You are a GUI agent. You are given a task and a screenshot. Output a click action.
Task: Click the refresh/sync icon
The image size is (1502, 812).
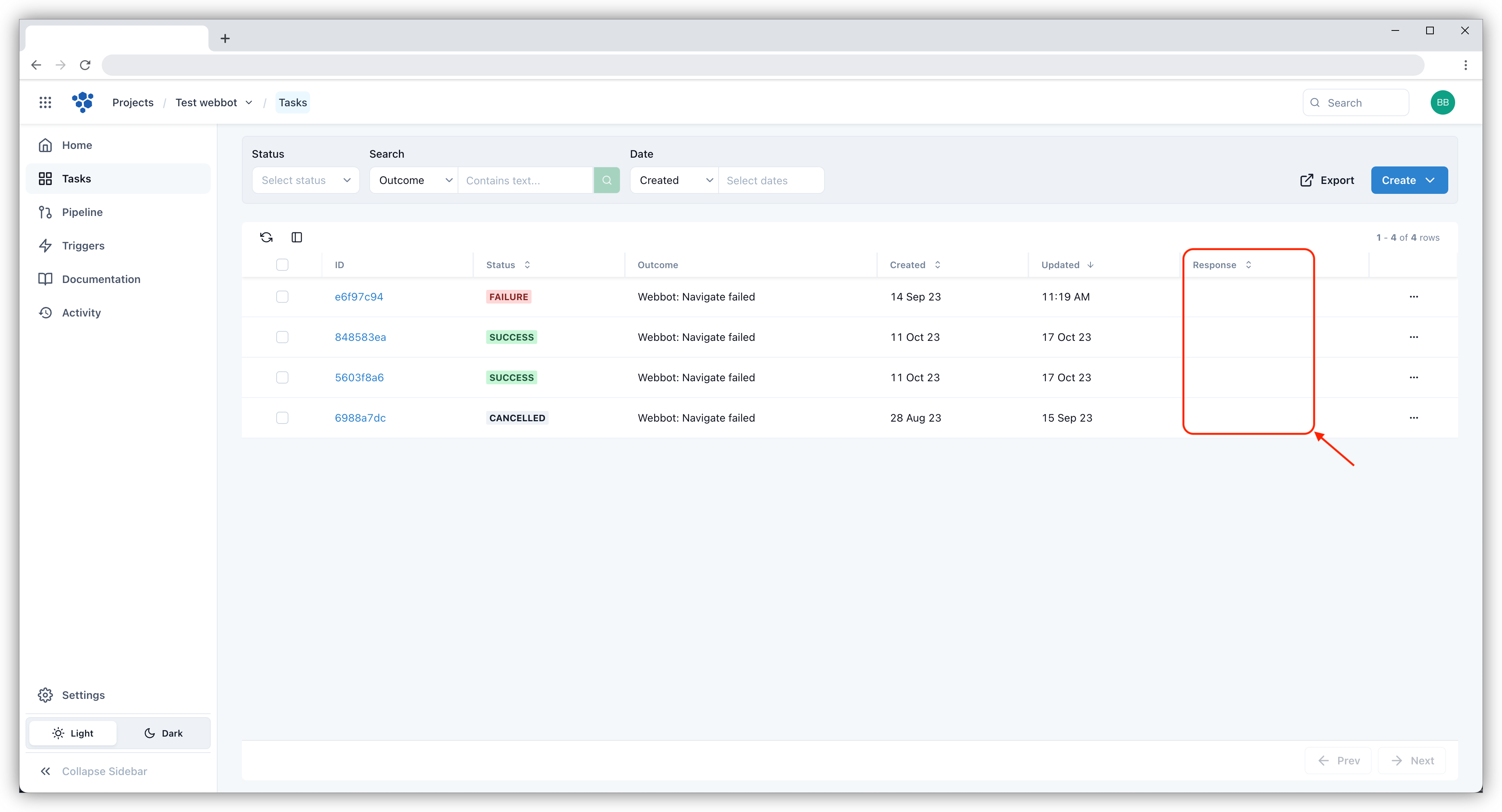pyautogui.click(x=266, y=237)
